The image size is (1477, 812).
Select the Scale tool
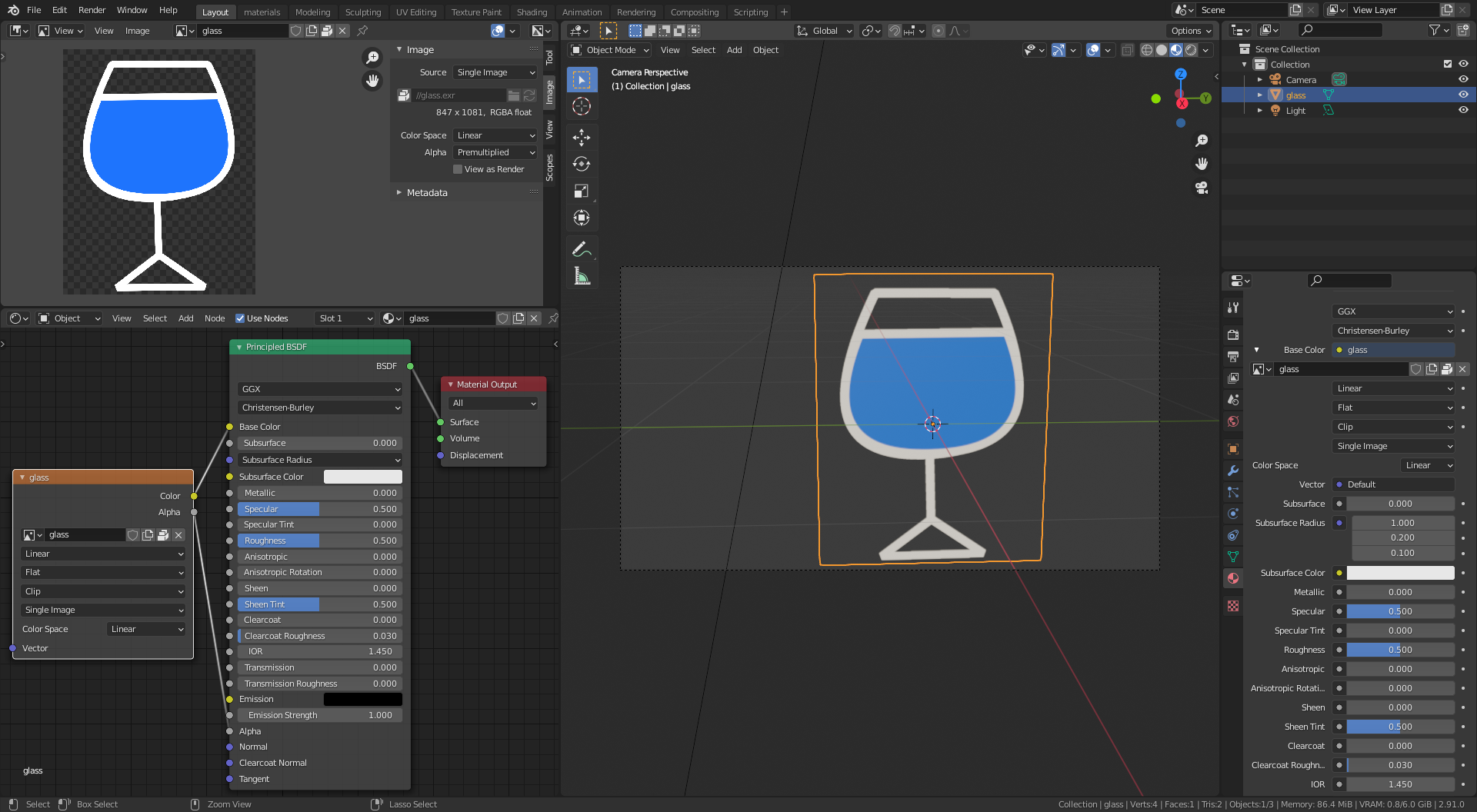pyautogui.click(x=582, y=191)
